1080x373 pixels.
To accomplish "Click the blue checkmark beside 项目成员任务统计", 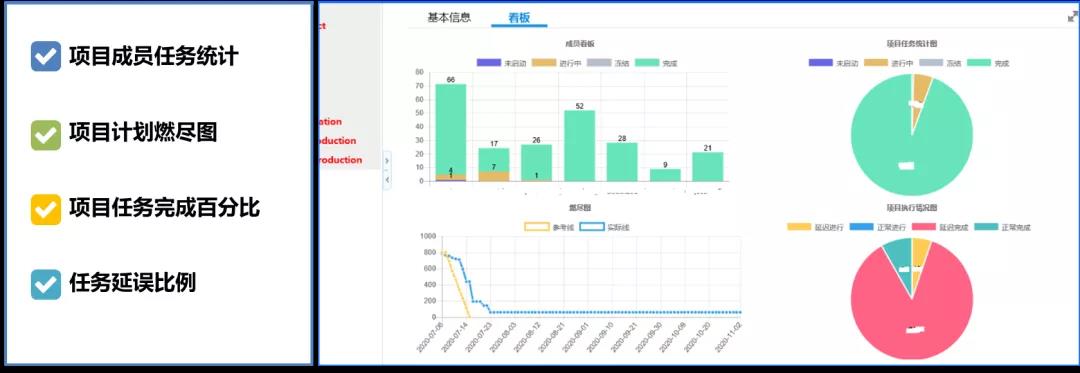I will pos(46,56).
